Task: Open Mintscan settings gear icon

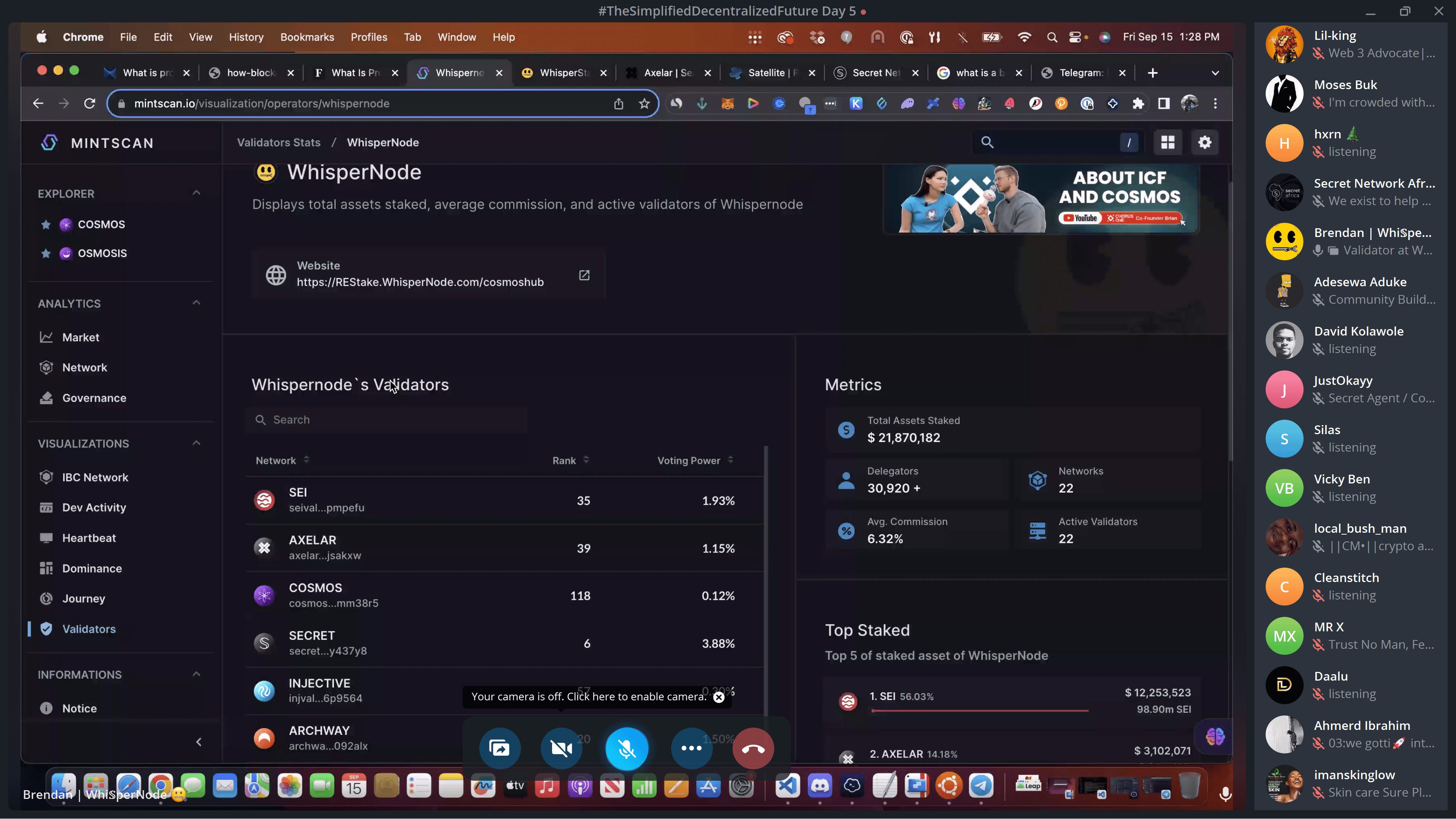Action: point(1205,143)
